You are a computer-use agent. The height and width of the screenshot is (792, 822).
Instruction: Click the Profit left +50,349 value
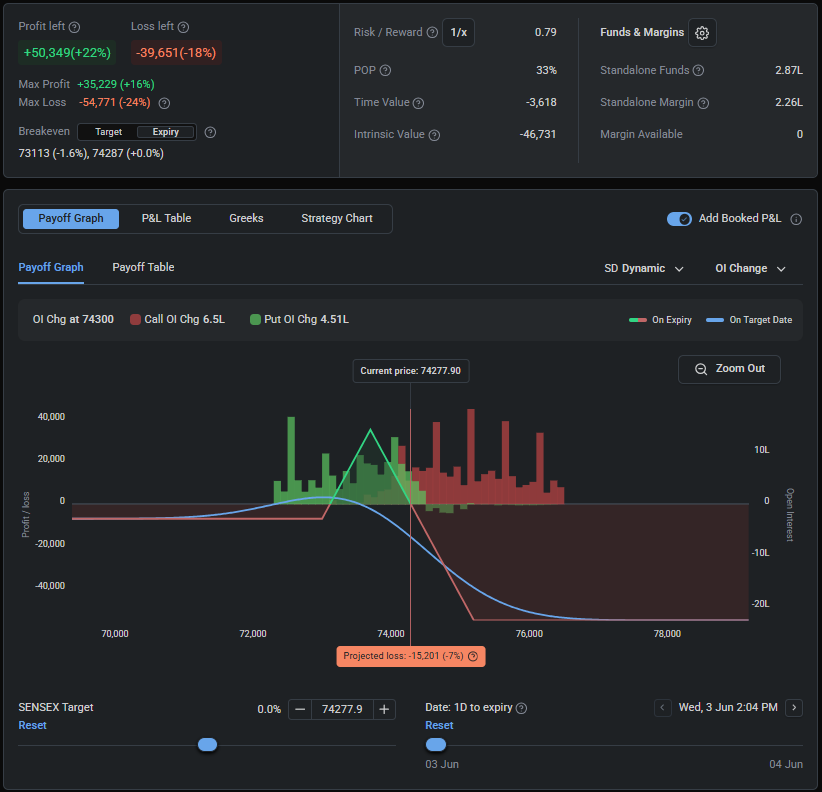[67, 53]
